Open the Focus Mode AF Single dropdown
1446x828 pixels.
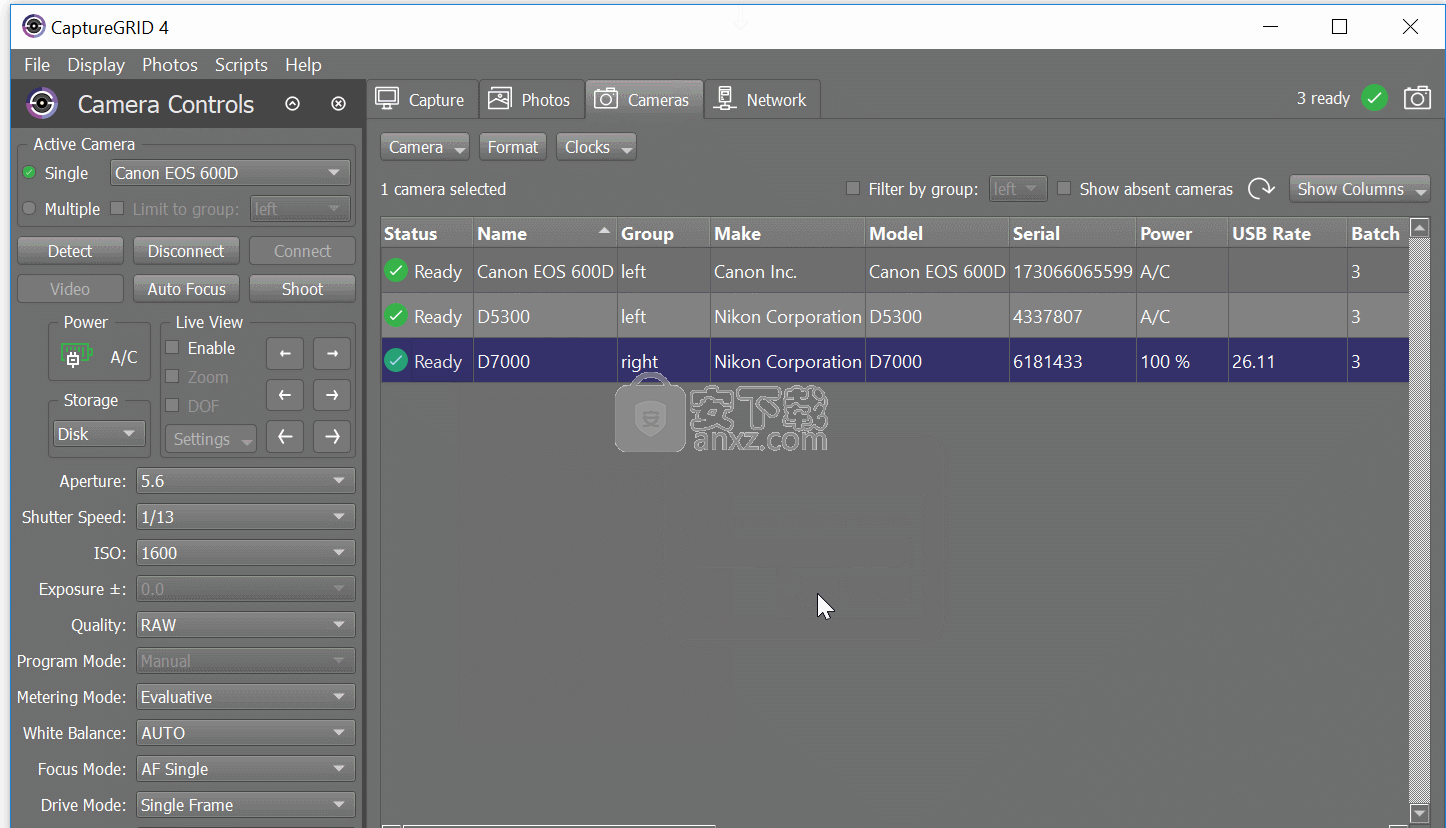click(245, 769)
